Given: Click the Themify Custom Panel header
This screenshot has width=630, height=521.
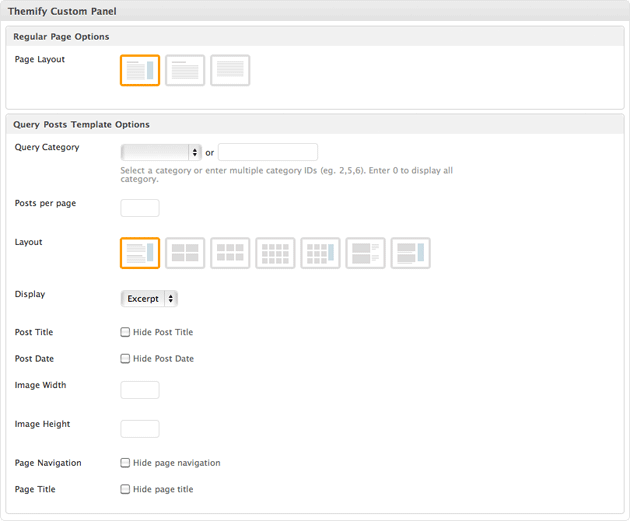Looking at the screenshot, I should tap(315, 11).
